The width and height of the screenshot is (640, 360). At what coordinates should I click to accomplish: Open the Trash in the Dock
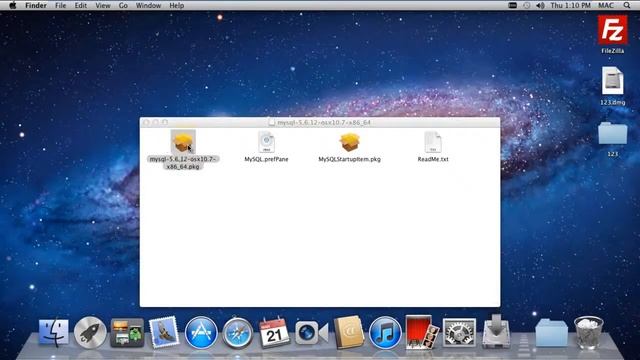589,333
